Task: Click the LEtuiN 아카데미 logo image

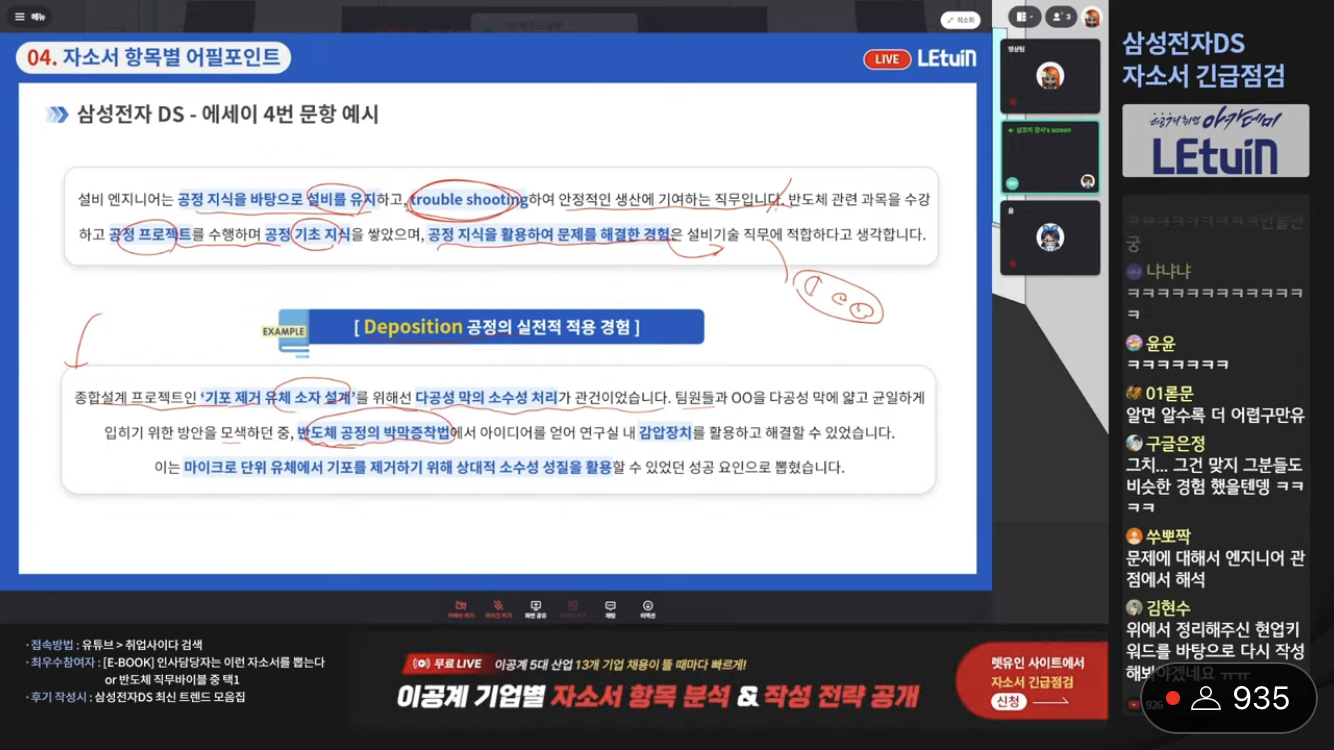Action: click(x=1215, y=141)
